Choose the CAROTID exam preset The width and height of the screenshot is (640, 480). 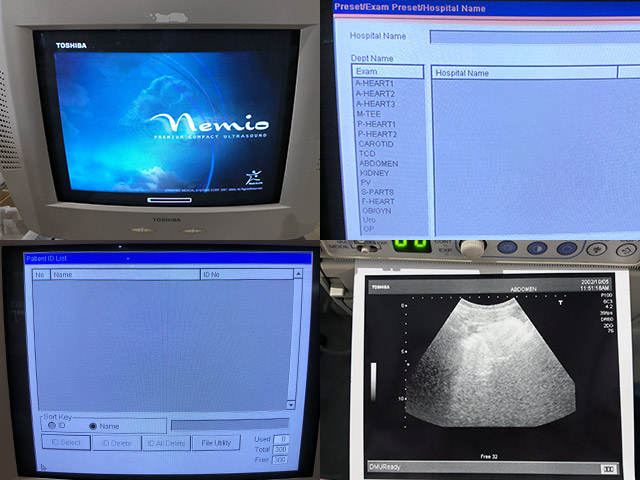pyautogui.click(x=376, y=144)
